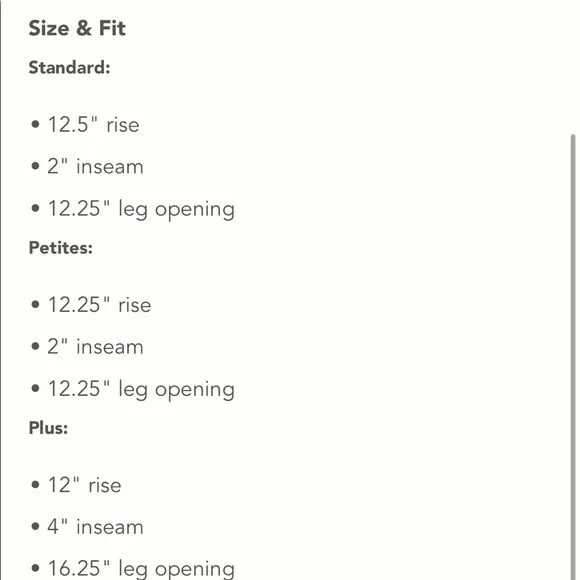Viewport: 580px width, 580px height.
Task: Click the bullet before 4" inseam
Action: pos(36,526)
